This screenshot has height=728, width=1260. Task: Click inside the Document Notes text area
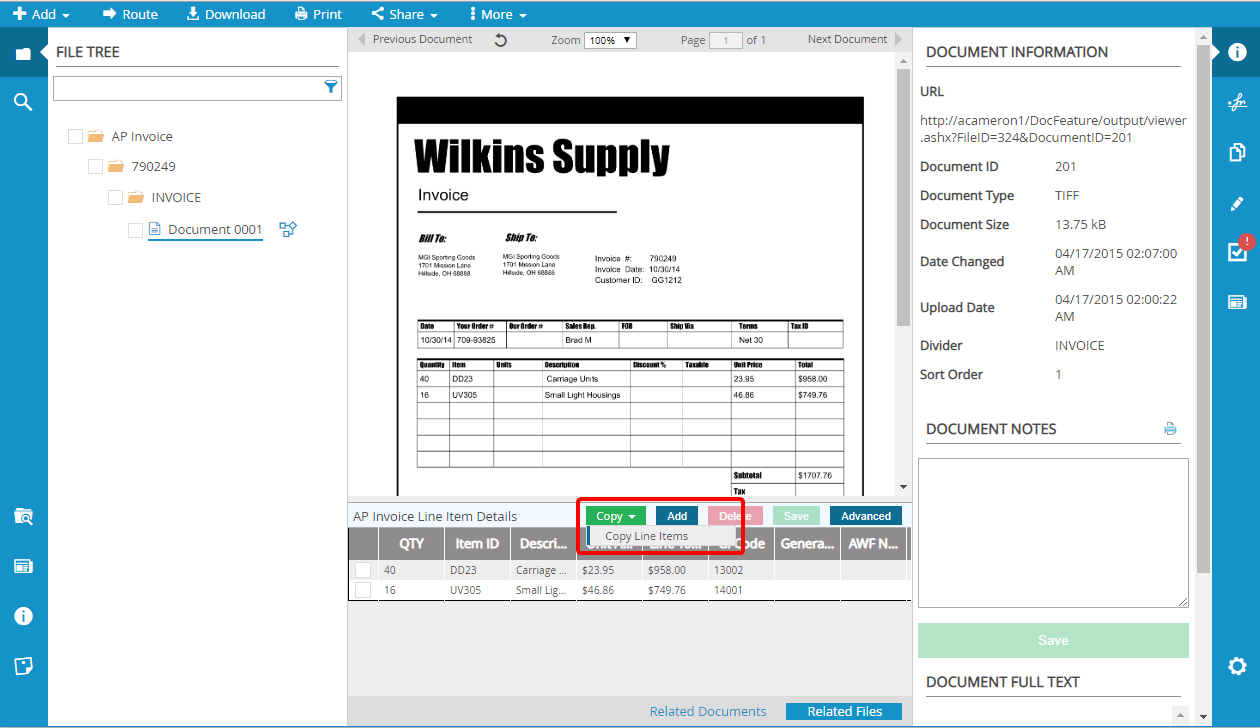click(x=1052, y=532)
